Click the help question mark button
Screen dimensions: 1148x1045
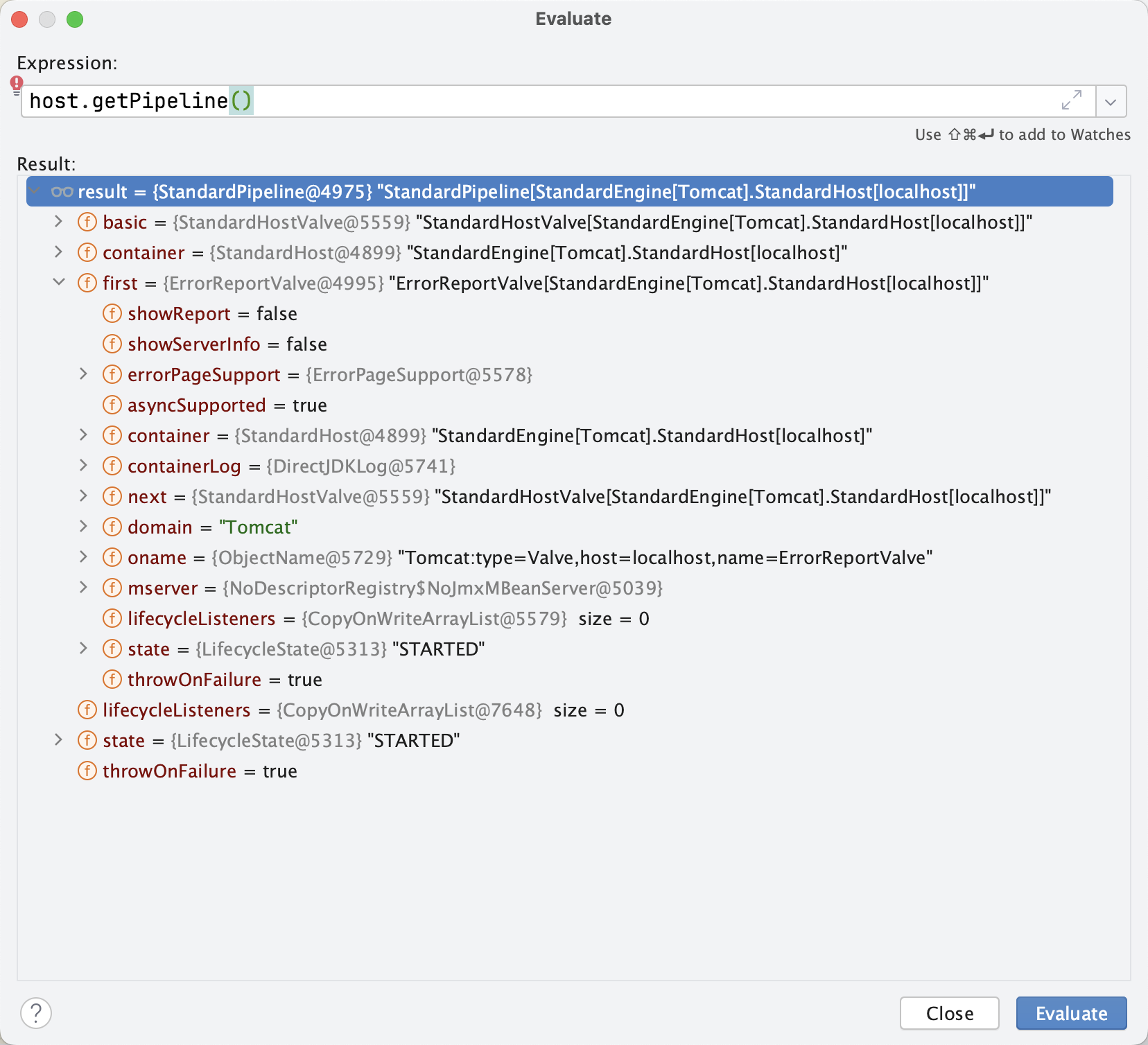coord(36,1013)
